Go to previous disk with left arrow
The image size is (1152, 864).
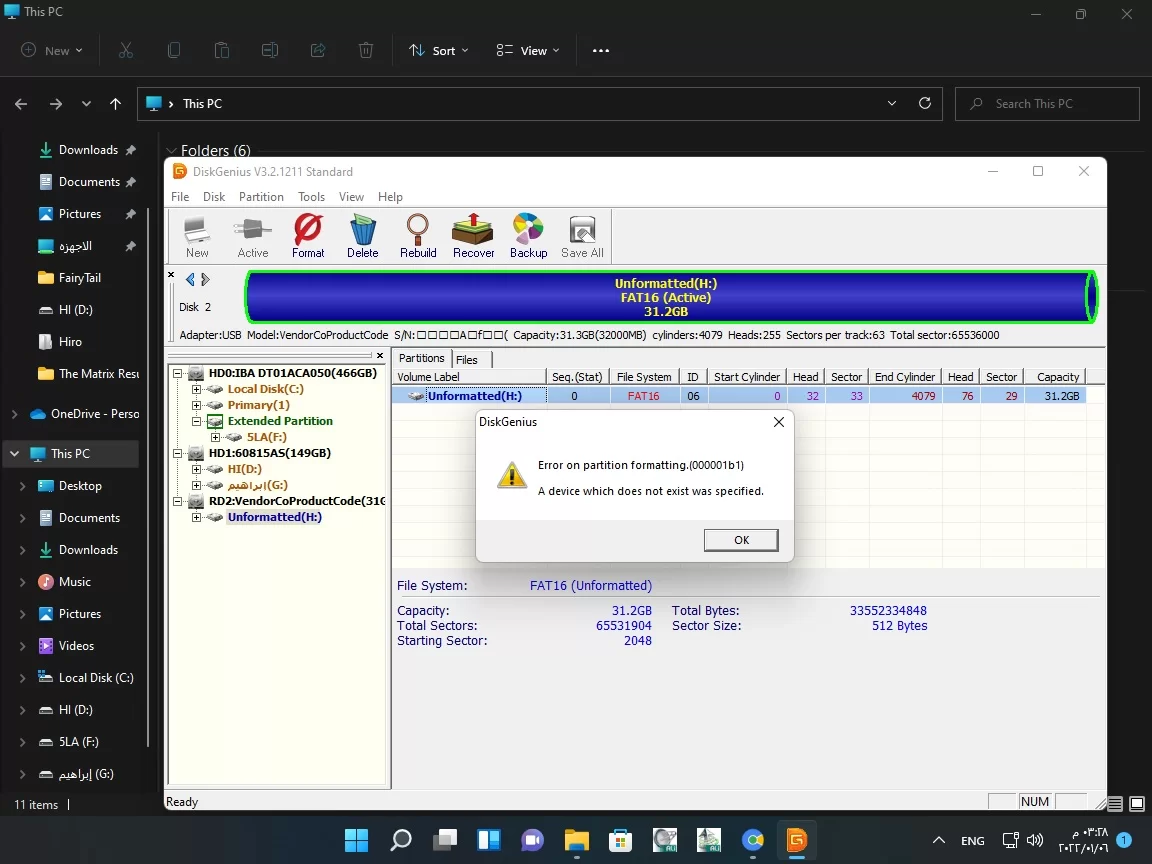point(190,279)
